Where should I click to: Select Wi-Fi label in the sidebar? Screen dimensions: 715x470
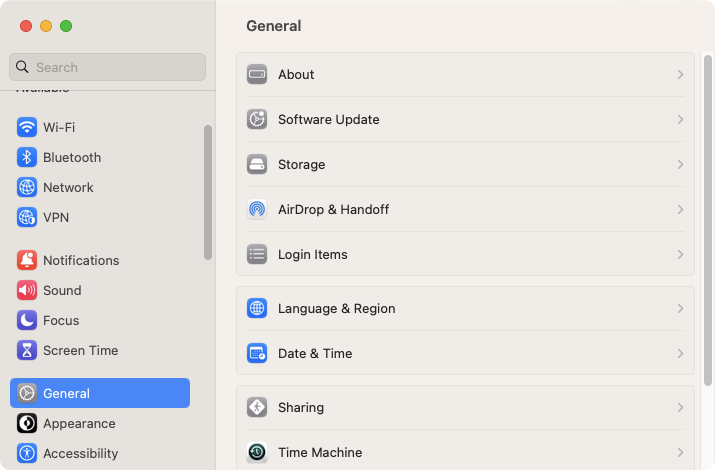tap(59, 127)
